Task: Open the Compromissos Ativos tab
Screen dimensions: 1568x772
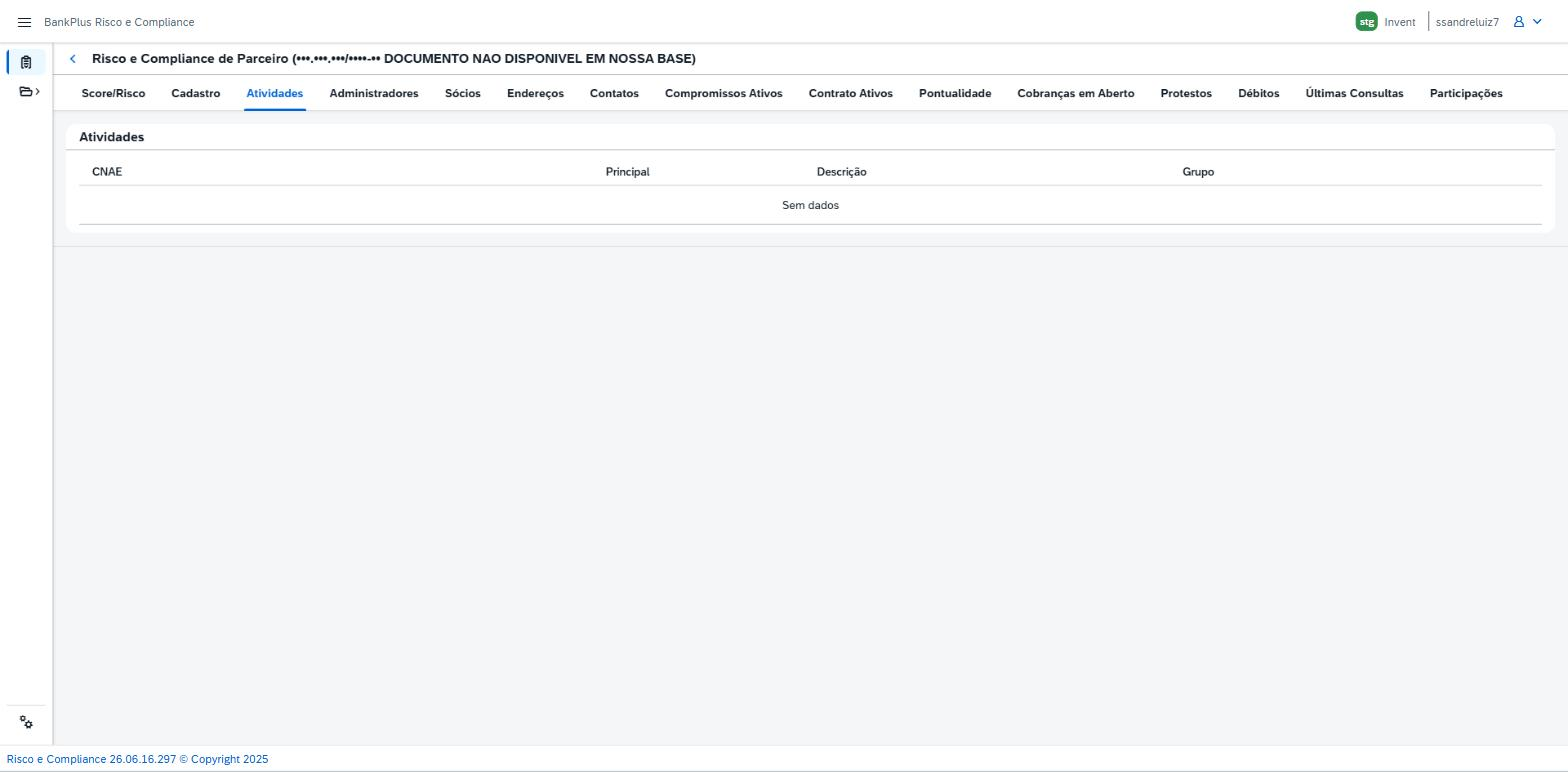Action: coord(724,94)
